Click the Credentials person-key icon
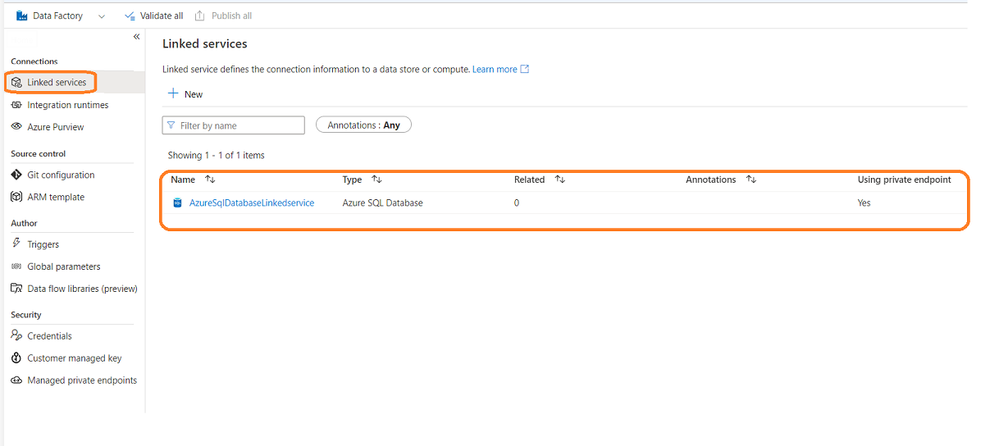999x446 pixels. (17, 336)
